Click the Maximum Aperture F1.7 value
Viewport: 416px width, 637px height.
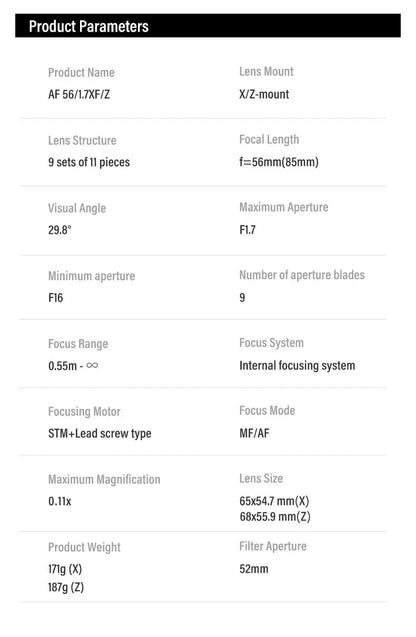point(247,230)
